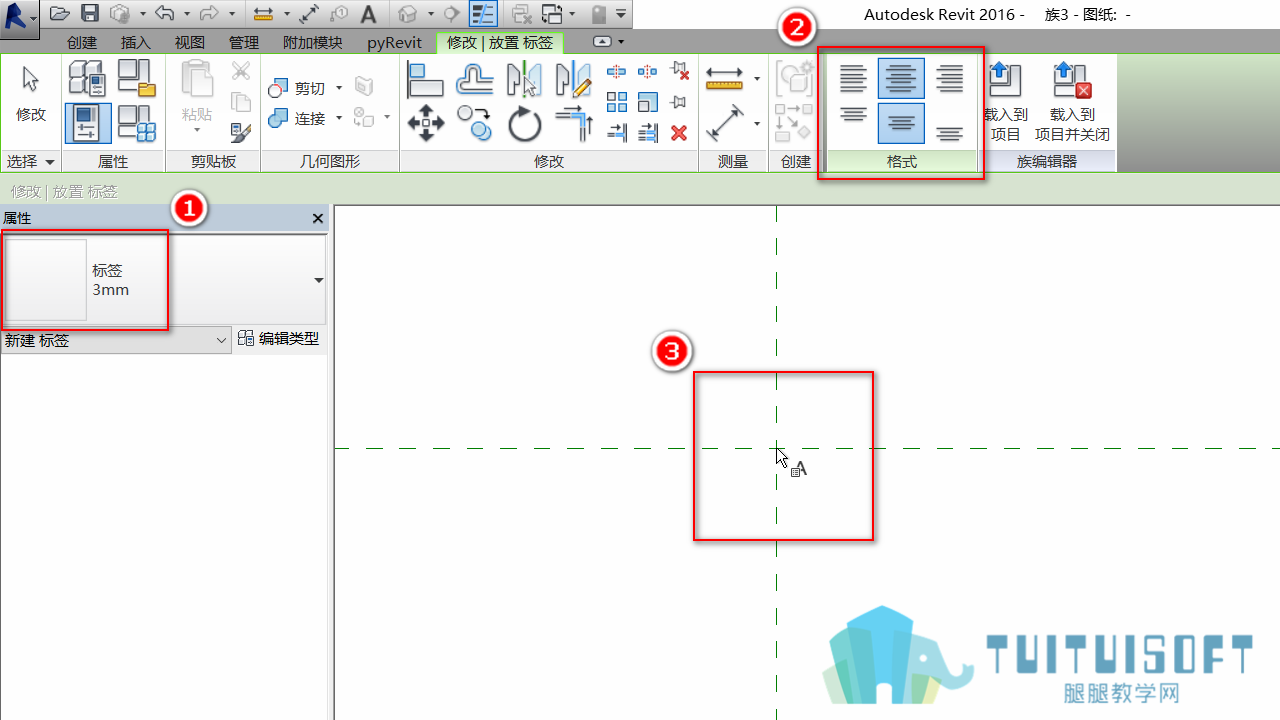Click 编辑类型 edit type button
This screenshot has width=1280, height=720.
tap(279, 339)
